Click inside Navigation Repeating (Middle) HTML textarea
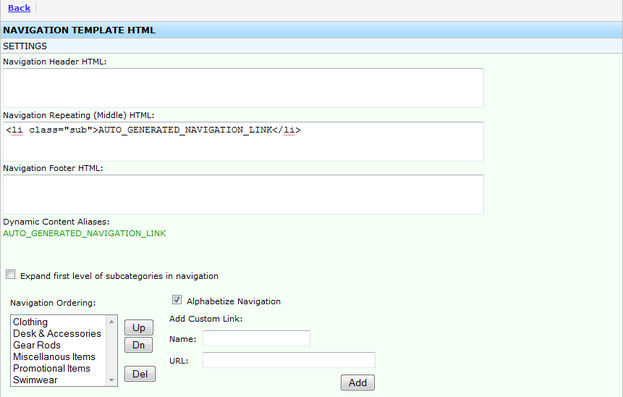623x397 pixels. (x=243, y=141)
